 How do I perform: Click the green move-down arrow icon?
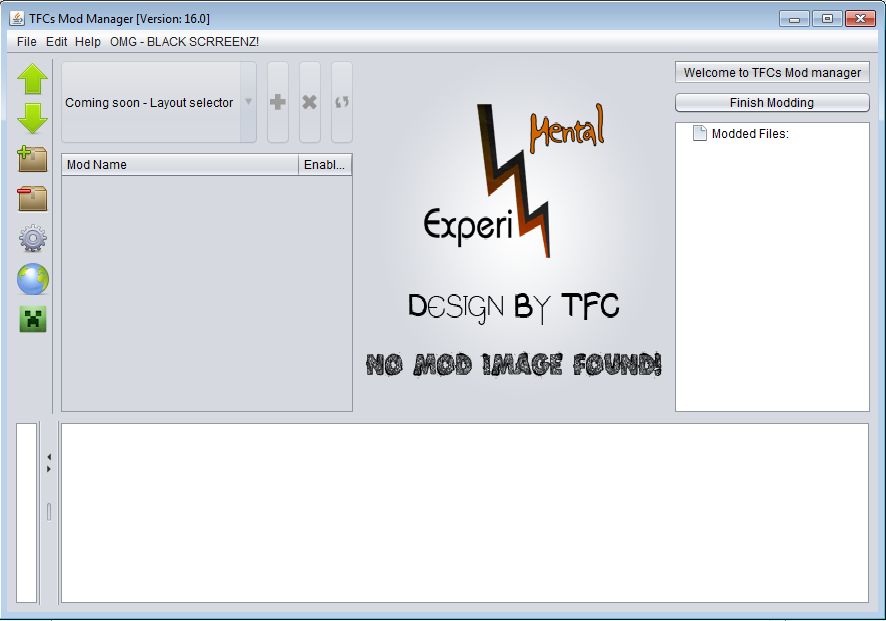pyautogui.click(x=33, y=118)
